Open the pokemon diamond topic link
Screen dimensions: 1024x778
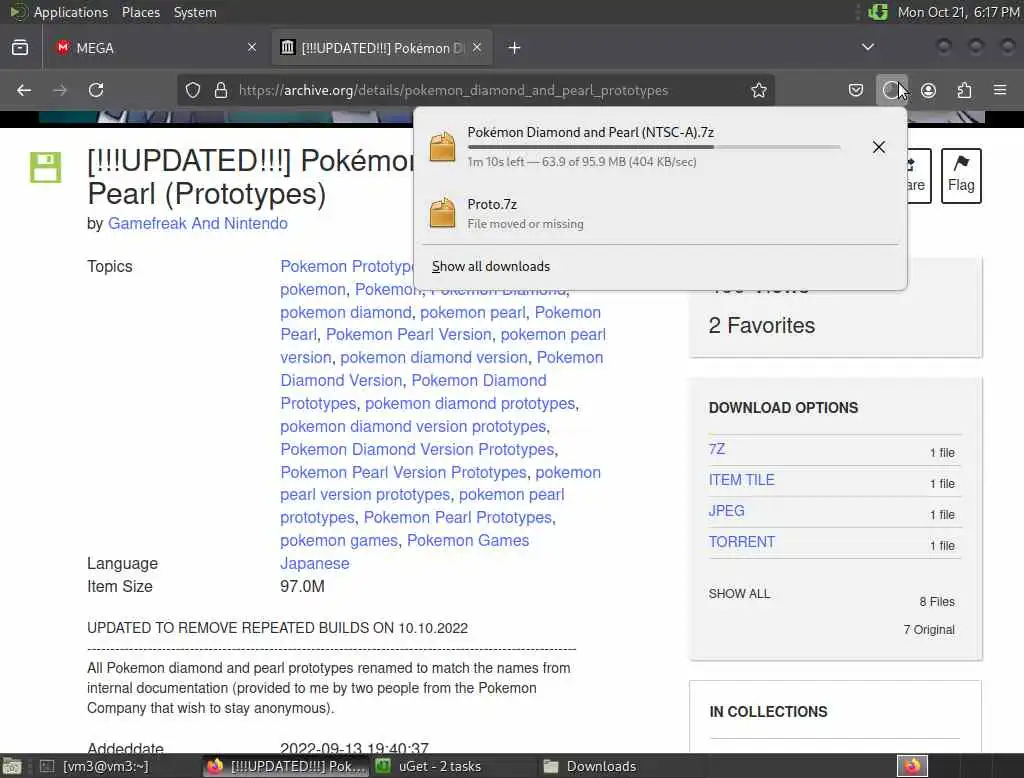point(345,312)
